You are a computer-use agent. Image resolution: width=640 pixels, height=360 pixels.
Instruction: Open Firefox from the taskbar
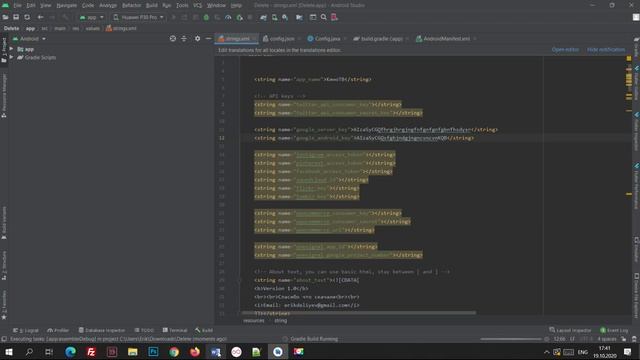pyautogui.click(x=195, y=352)
